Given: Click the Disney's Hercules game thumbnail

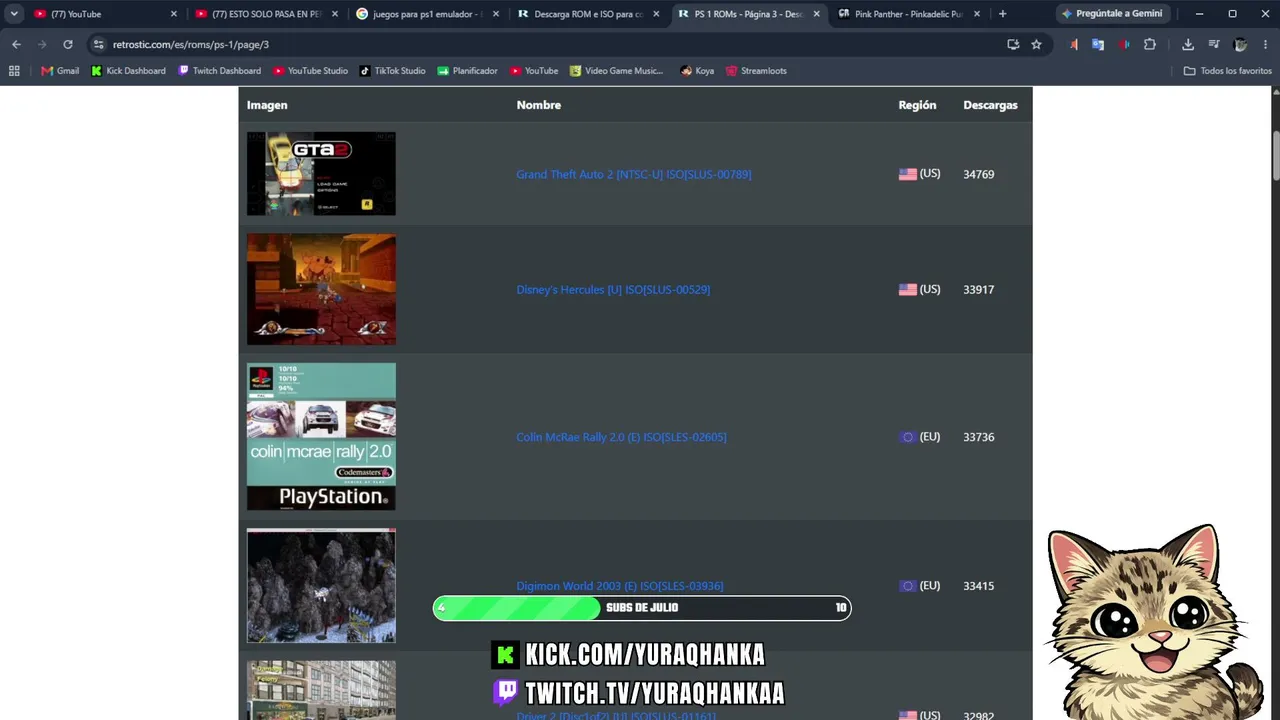Looking at the screenshot, I should (321, 290).
